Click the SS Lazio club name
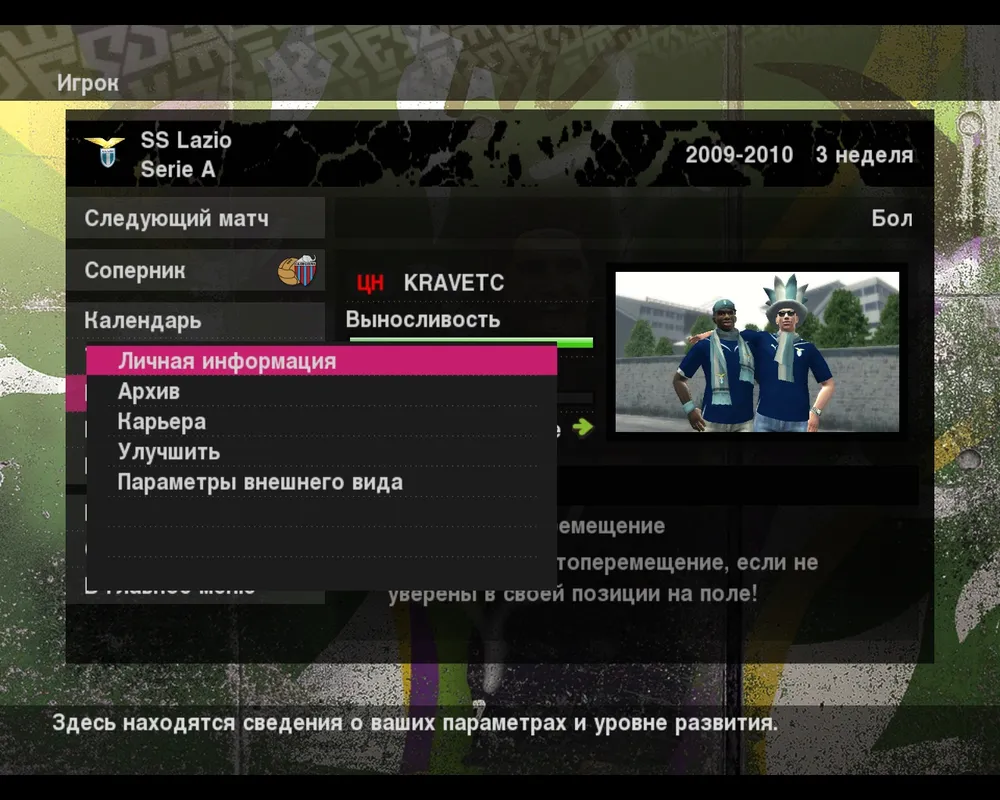Viewport: 1000px width, 800px height. point(186,140)
